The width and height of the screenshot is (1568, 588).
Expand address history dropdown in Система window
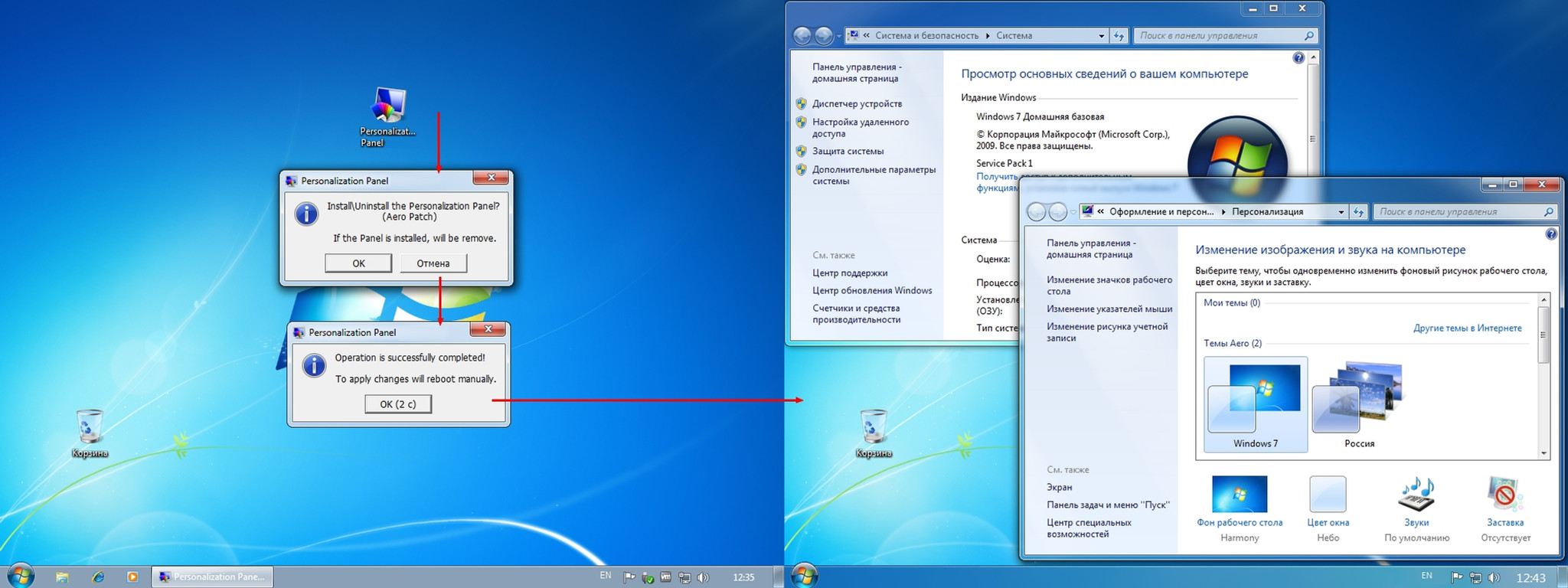click(x=1102, y=36)
